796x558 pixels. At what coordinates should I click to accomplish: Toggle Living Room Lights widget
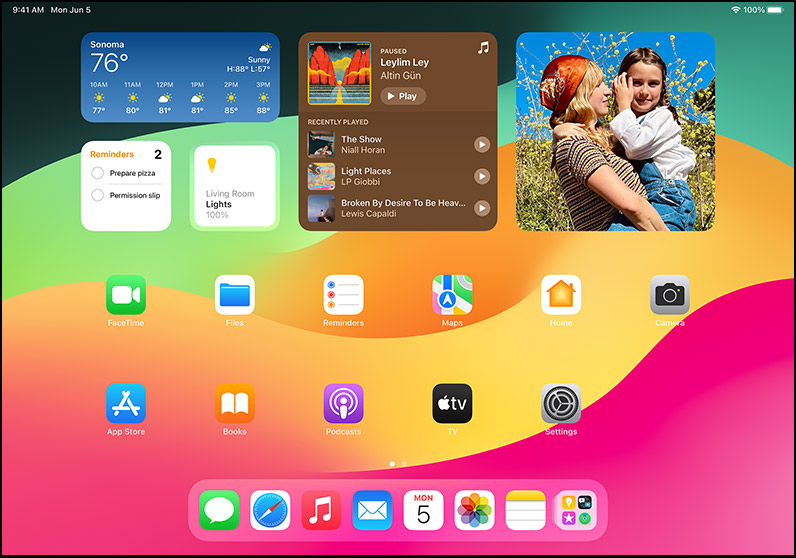click(x=235, y=186)
